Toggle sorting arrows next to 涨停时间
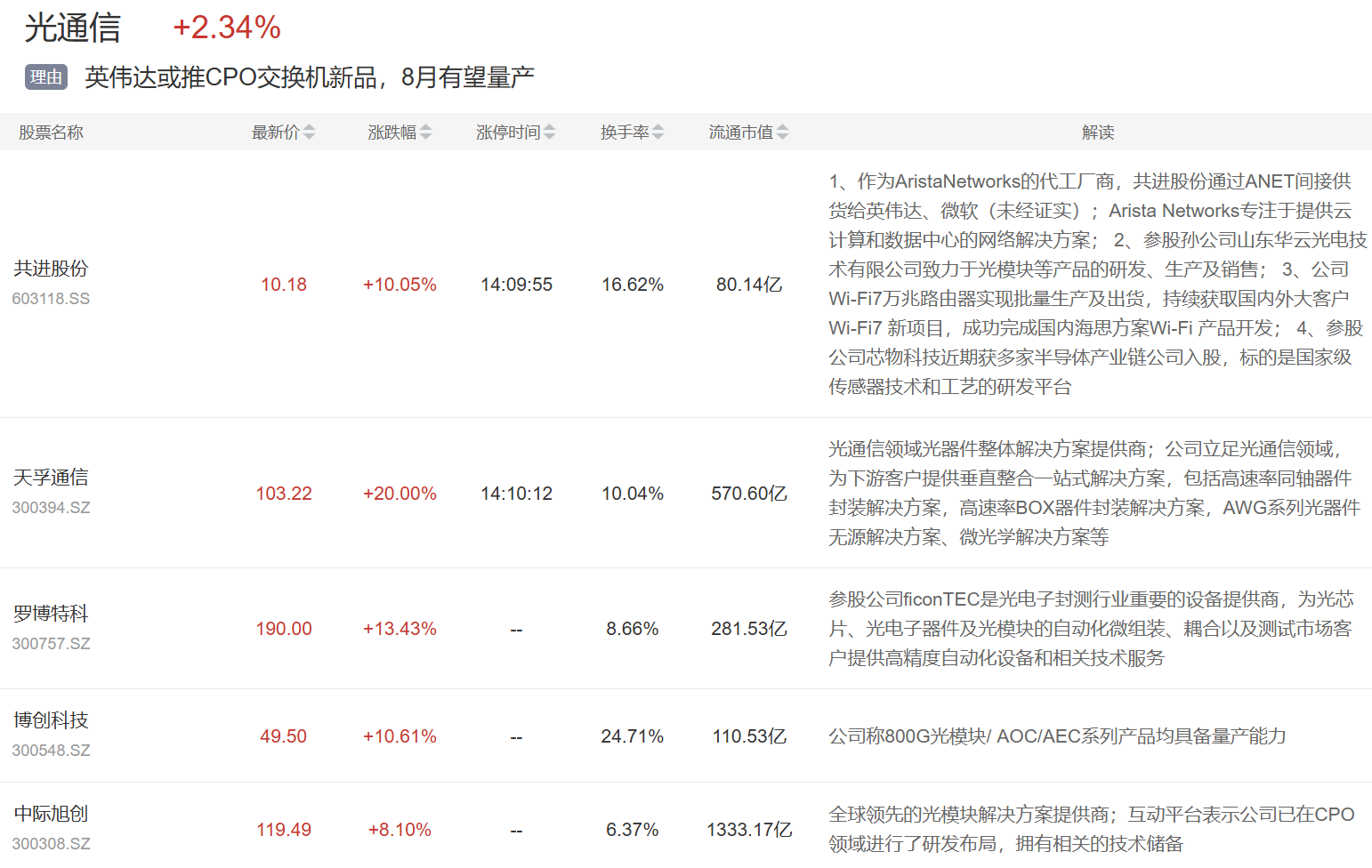1372x868 pixels. [549, 133]
